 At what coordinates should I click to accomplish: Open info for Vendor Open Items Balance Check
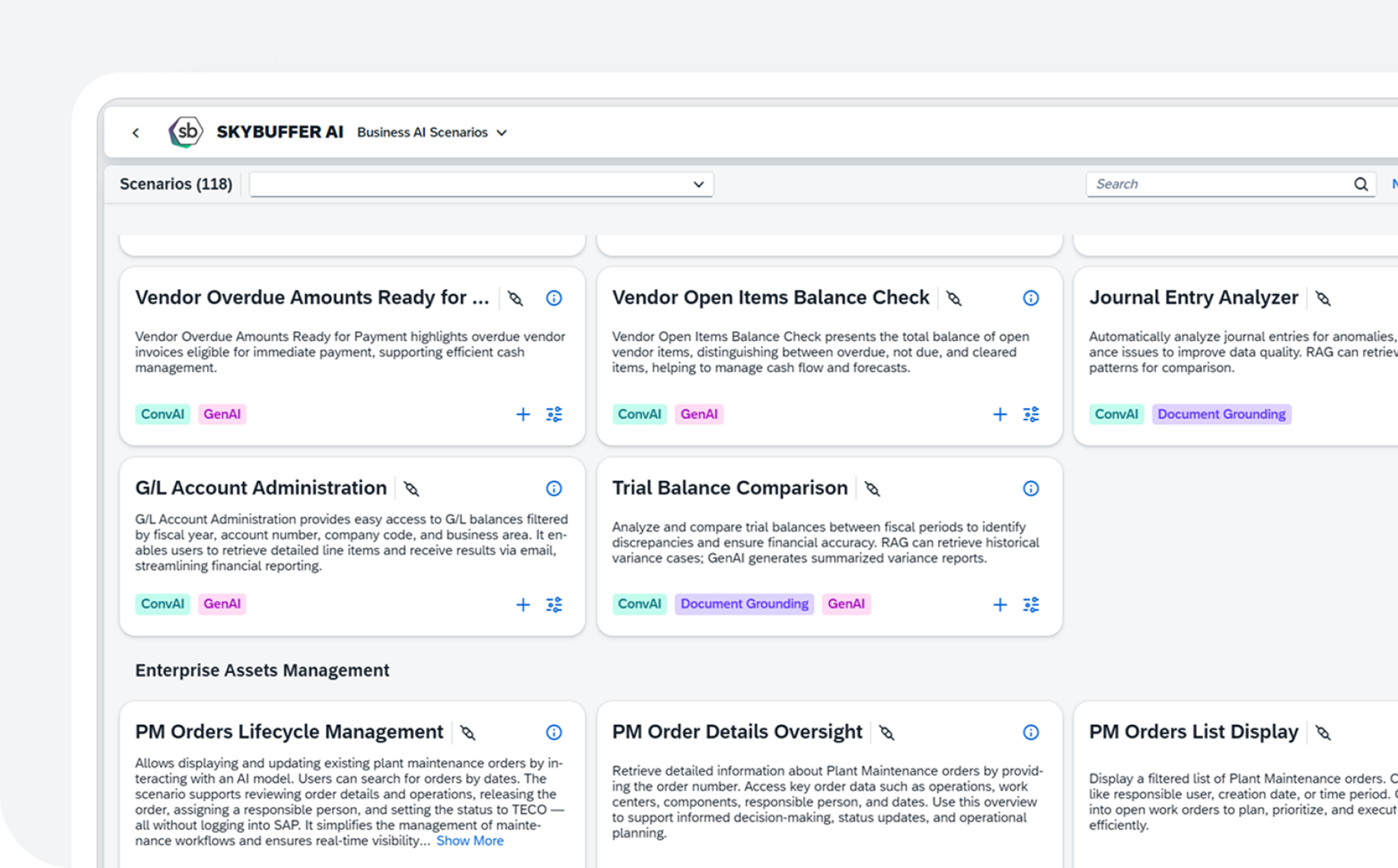pos(1030,298)
